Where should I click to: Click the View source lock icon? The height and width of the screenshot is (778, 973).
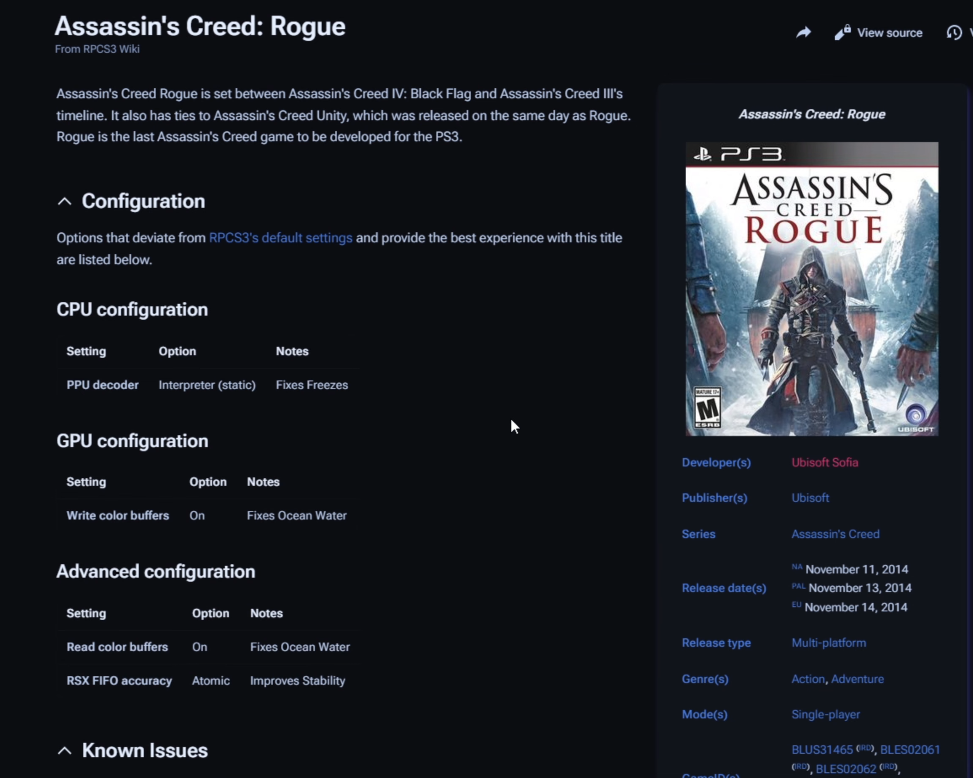[x=842, y=32]
